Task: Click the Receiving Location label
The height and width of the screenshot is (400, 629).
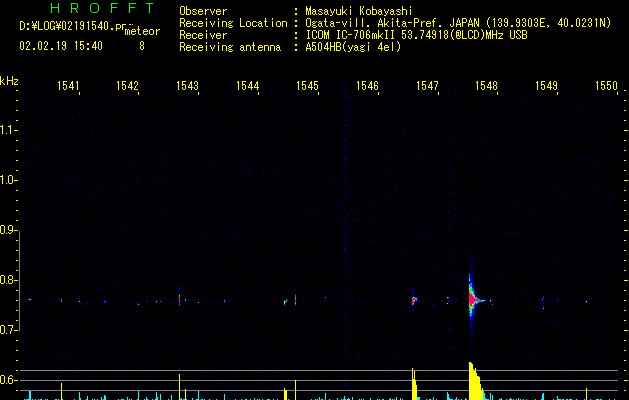Action: 233,23
